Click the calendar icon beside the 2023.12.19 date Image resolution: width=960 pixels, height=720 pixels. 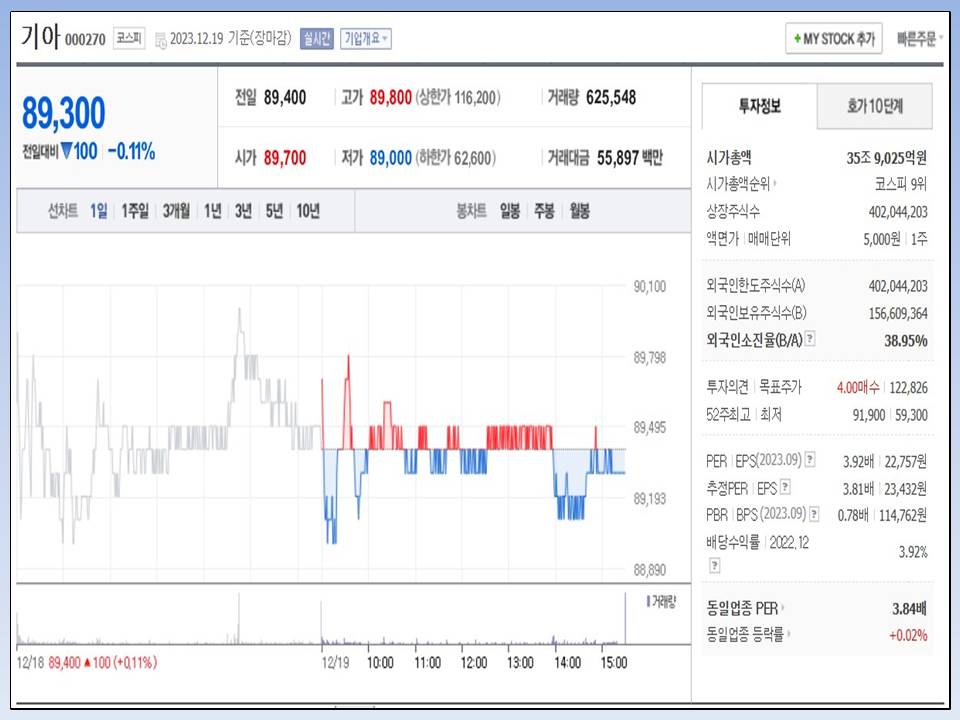tap(160, 41)
